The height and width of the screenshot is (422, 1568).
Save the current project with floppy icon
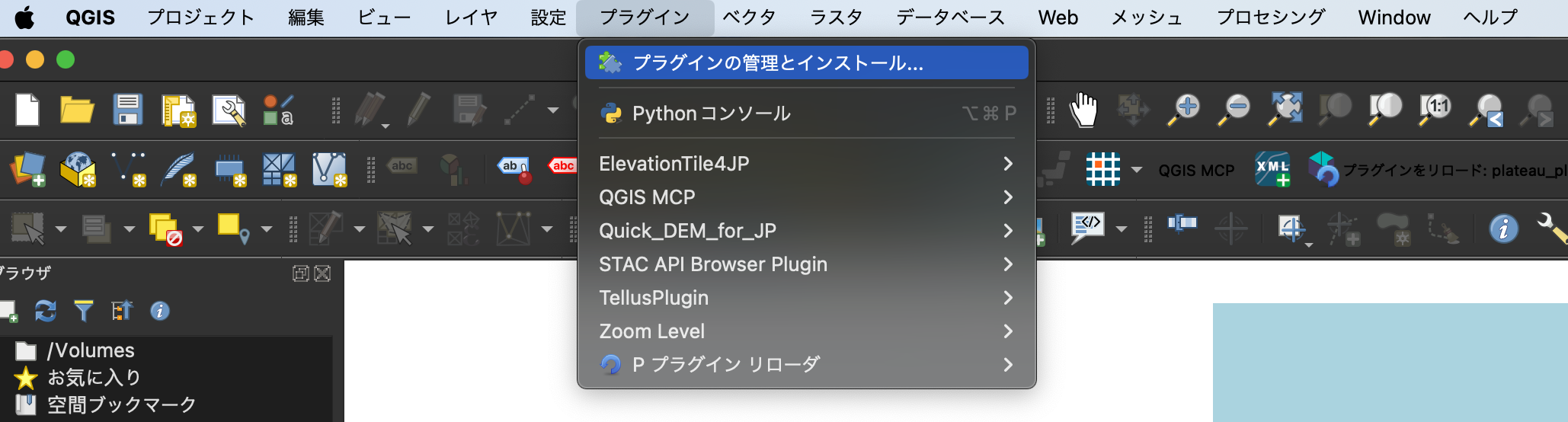tap(128, 110)
